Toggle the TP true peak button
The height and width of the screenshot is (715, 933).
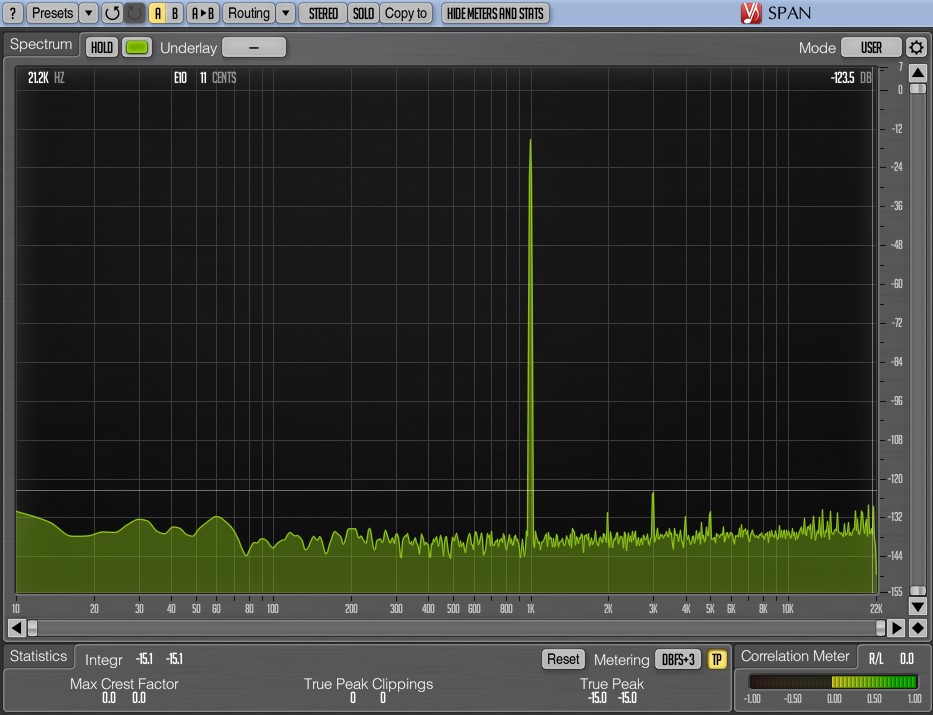(x=716, y=659)
